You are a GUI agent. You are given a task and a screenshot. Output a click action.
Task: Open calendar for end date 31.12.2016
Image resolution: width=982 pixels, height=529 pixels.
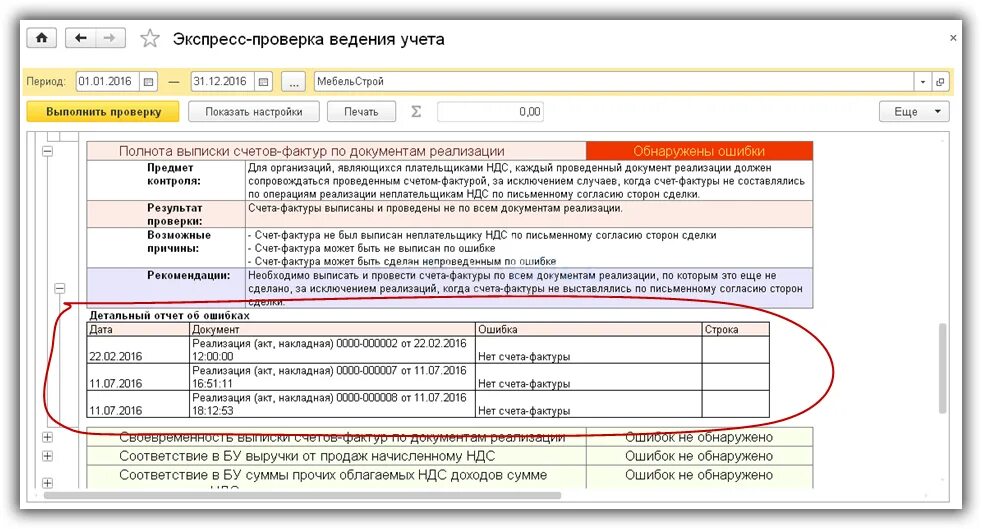tap(264, 81)
